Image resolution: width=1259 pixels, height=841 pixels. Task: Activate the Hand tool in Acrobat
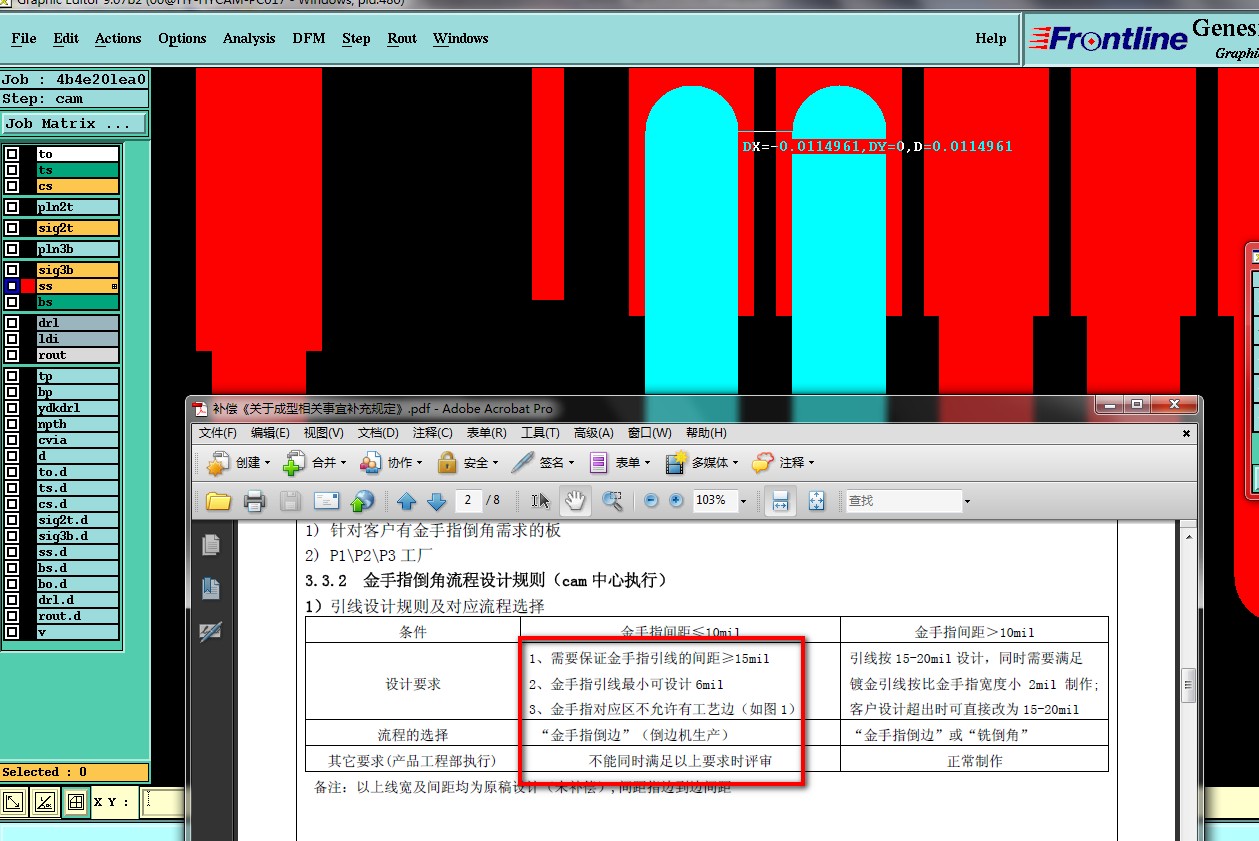pyautogui.click(x=576, y=501)
